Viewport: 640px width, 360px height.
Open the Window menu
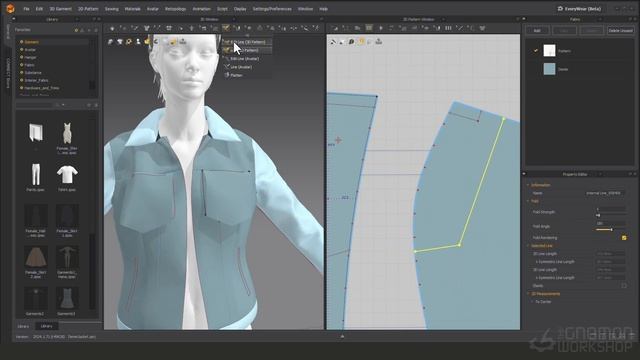click(305, 9)
